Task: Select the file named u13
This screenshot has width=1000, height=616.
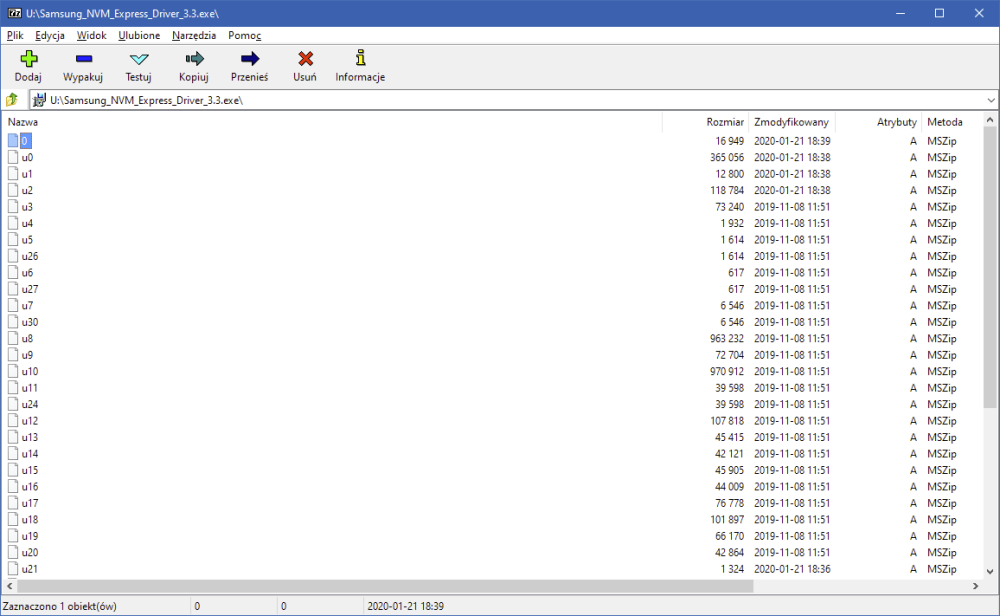Action: (29, 437)
